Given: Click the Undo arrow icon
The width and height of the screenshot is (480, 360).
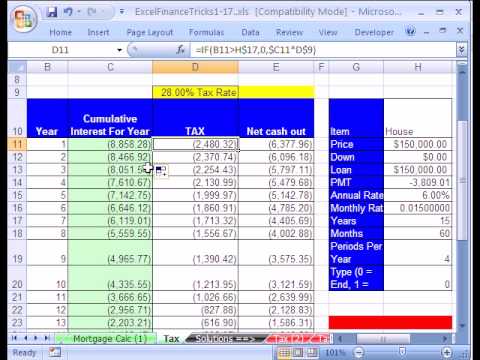Looking at the screenshot, I should coord(68,12).
